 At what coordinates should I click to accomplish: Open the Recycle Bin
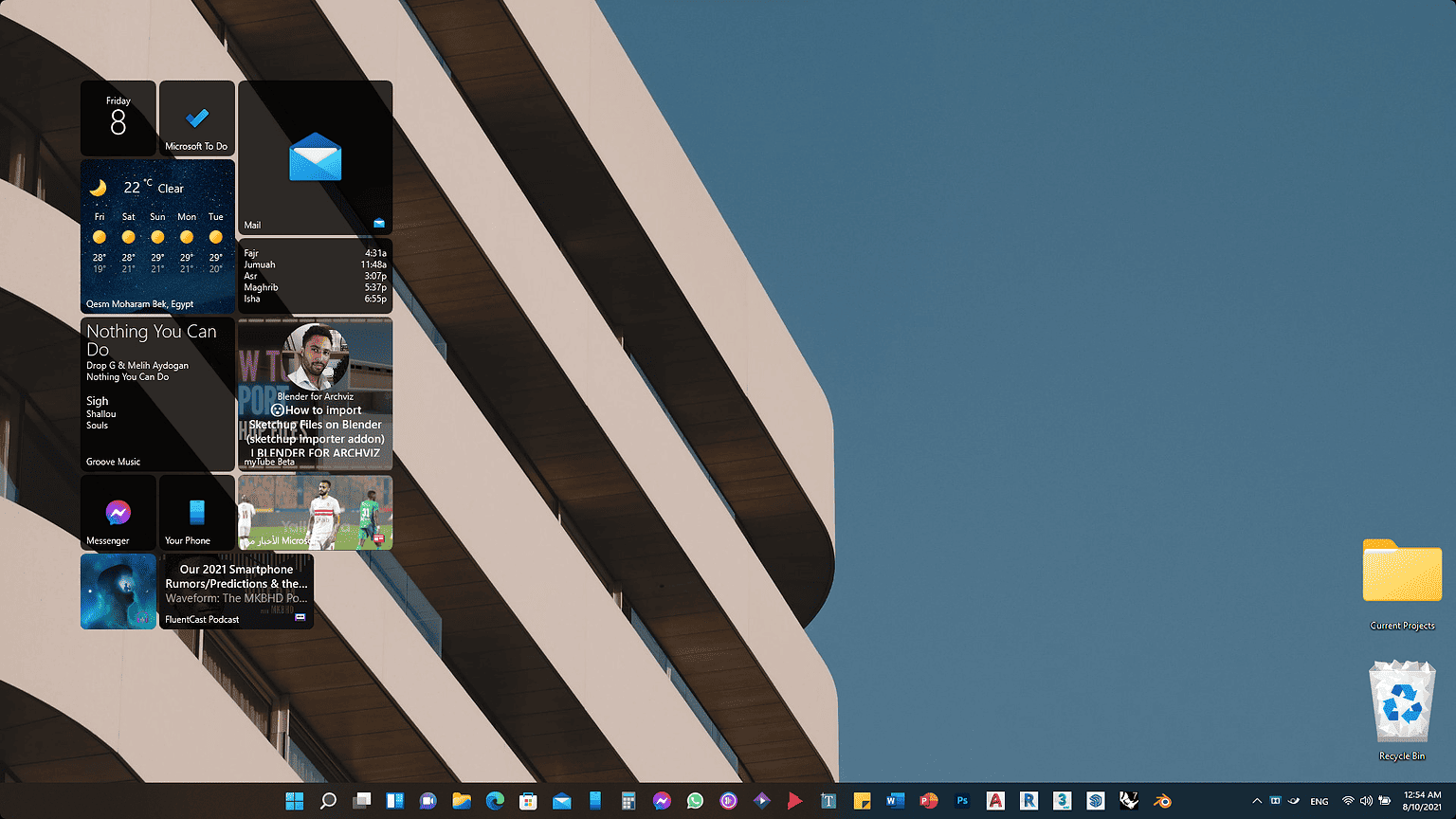pos(1402,706)
